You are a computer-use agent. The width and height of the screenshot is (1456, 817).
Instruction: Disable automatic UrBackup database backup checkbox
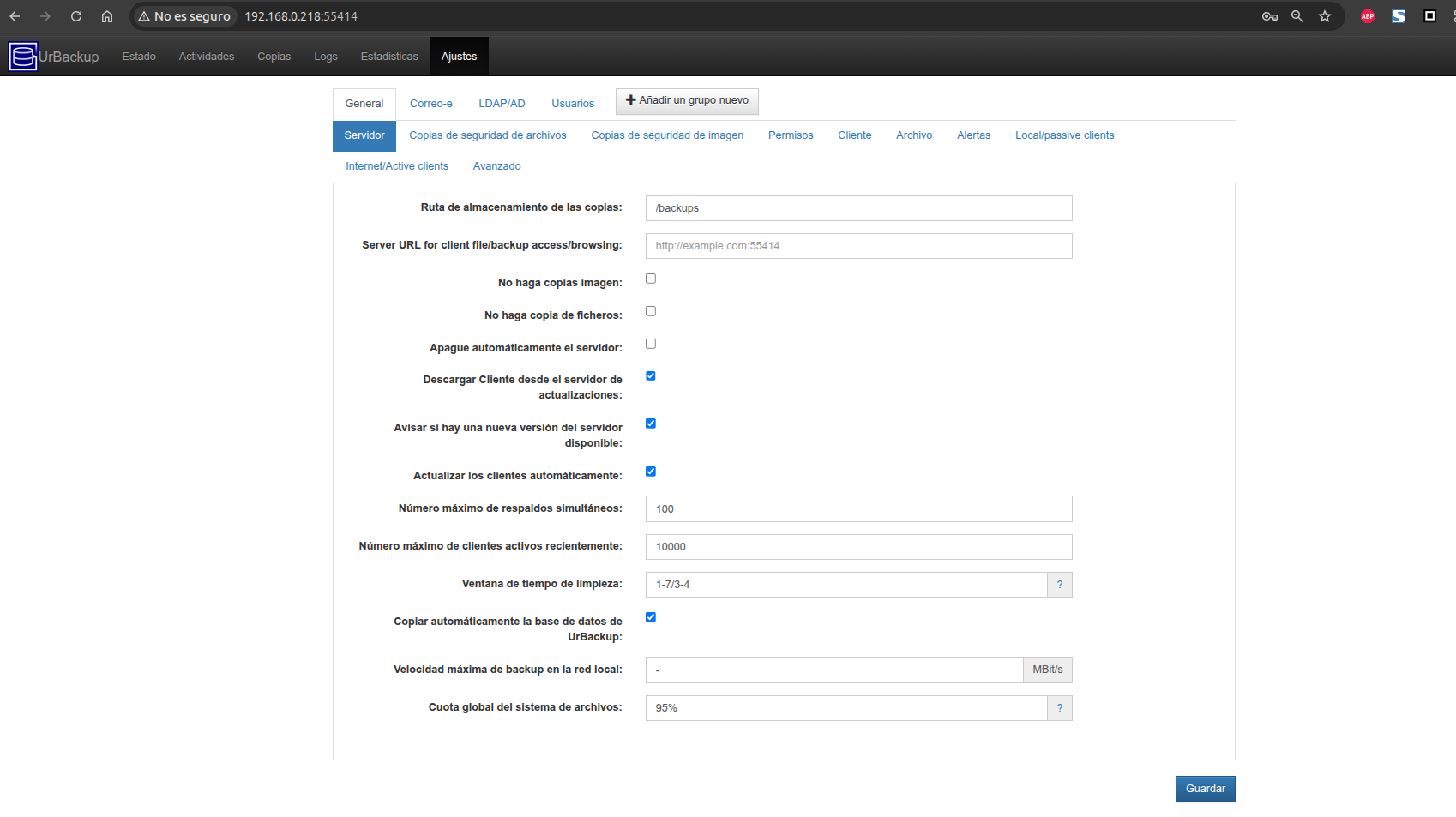pyautogui.click(x=651, y=617)
